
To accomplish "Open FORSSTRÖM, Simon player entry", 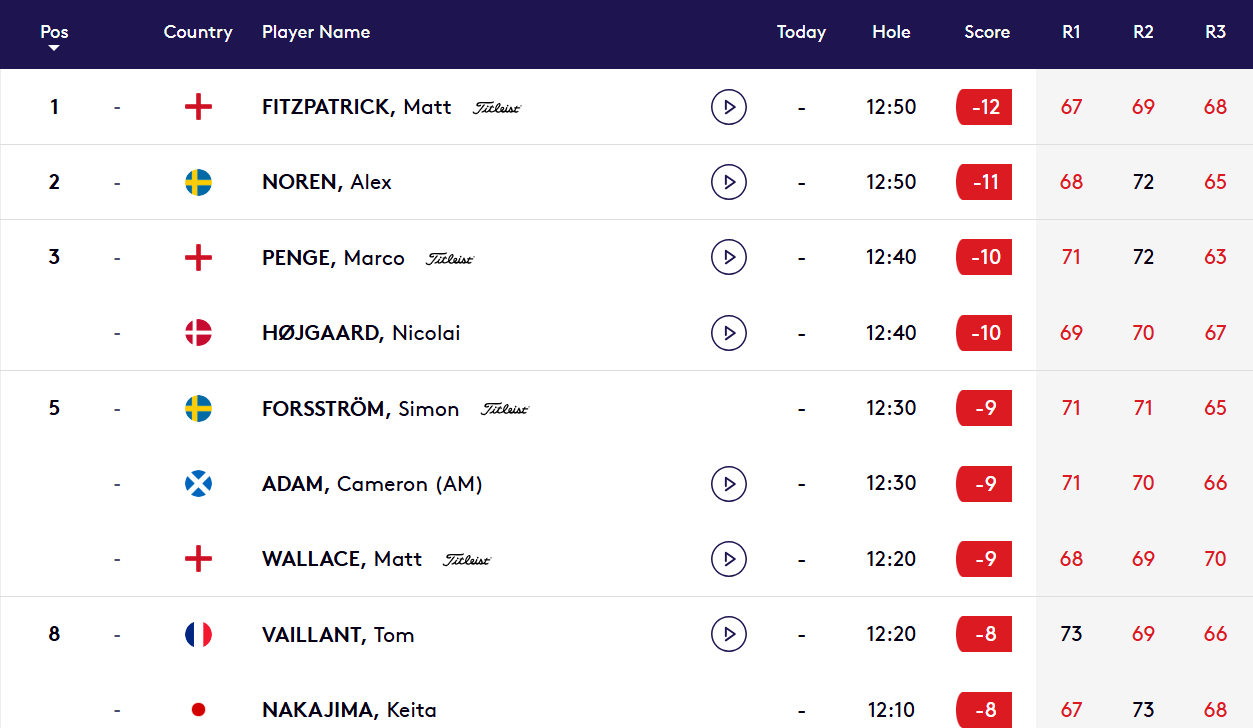I will [x=360, y=408].
